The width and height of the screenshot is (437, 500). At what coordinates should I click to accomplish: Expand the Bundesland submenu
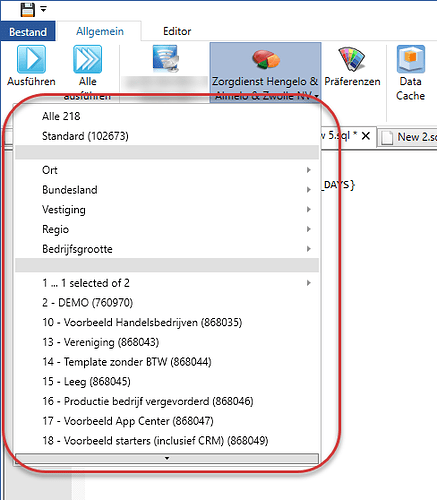pyautogui.click(x=167, y=190)
